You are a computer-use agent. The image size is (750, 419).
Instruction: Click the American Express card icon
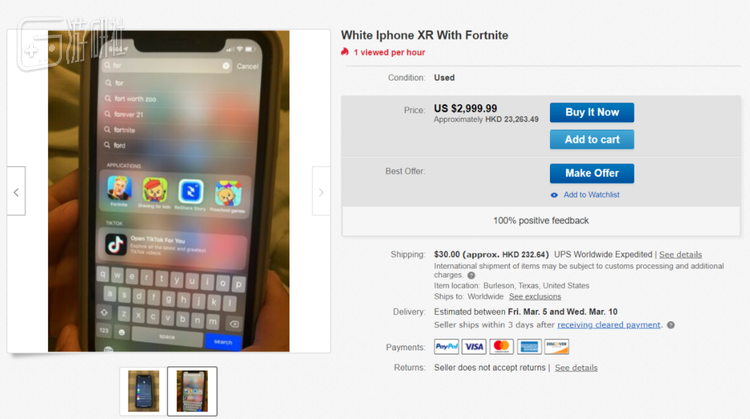click(529, 346)
